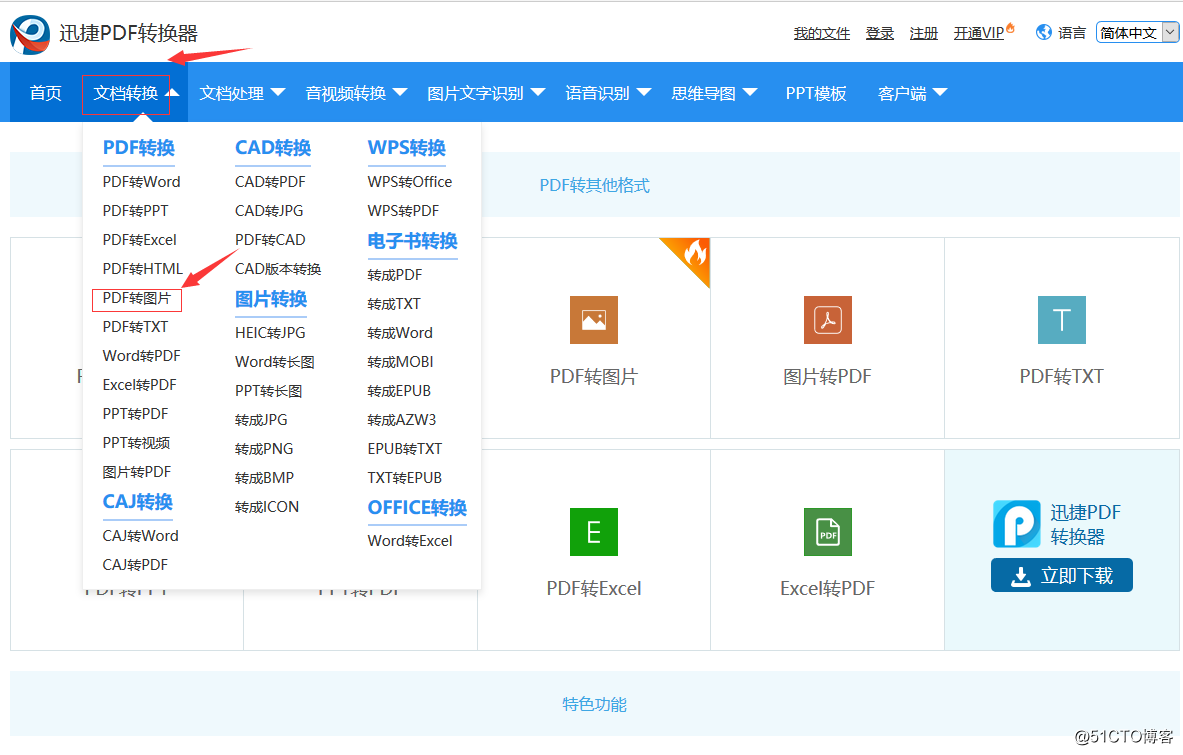Click the hot flame corner badge
The image size is (1183, 755).
pyautogui.click(x=689, y=259)
